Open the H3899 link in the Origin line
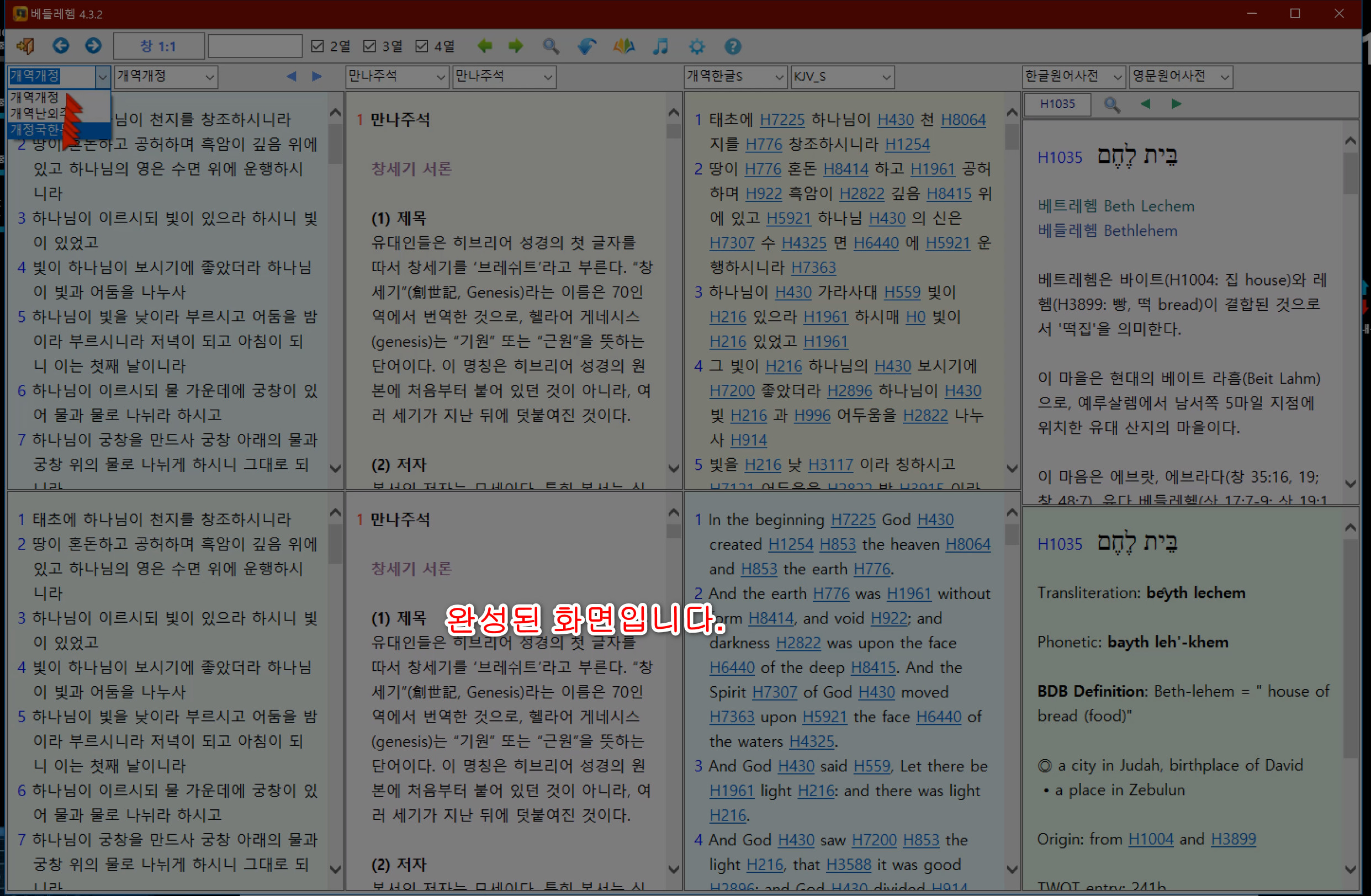 click(x=1233, y=839)
